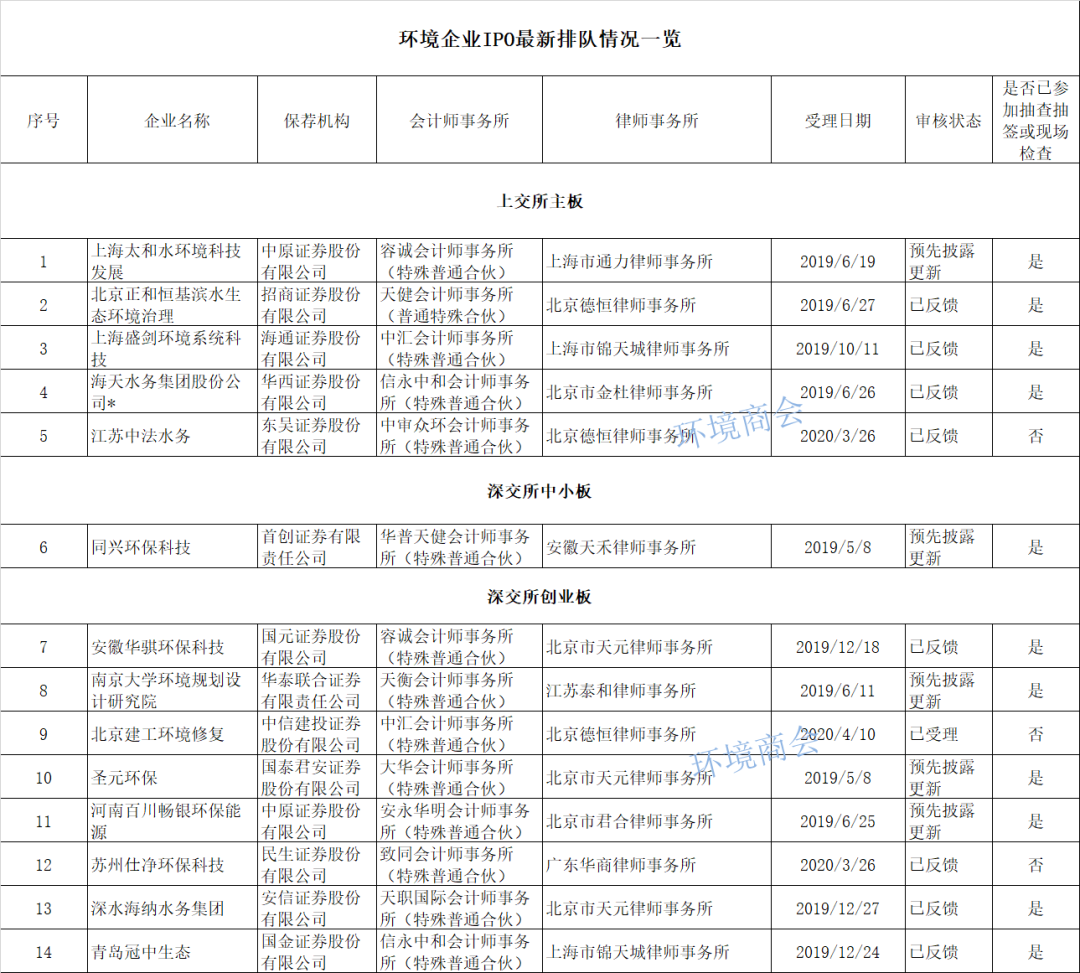This screenshot has width=1080, height=973.
Task: Click the 已受理 status cell
Action: pyautogui.click(x=948, y=733)
